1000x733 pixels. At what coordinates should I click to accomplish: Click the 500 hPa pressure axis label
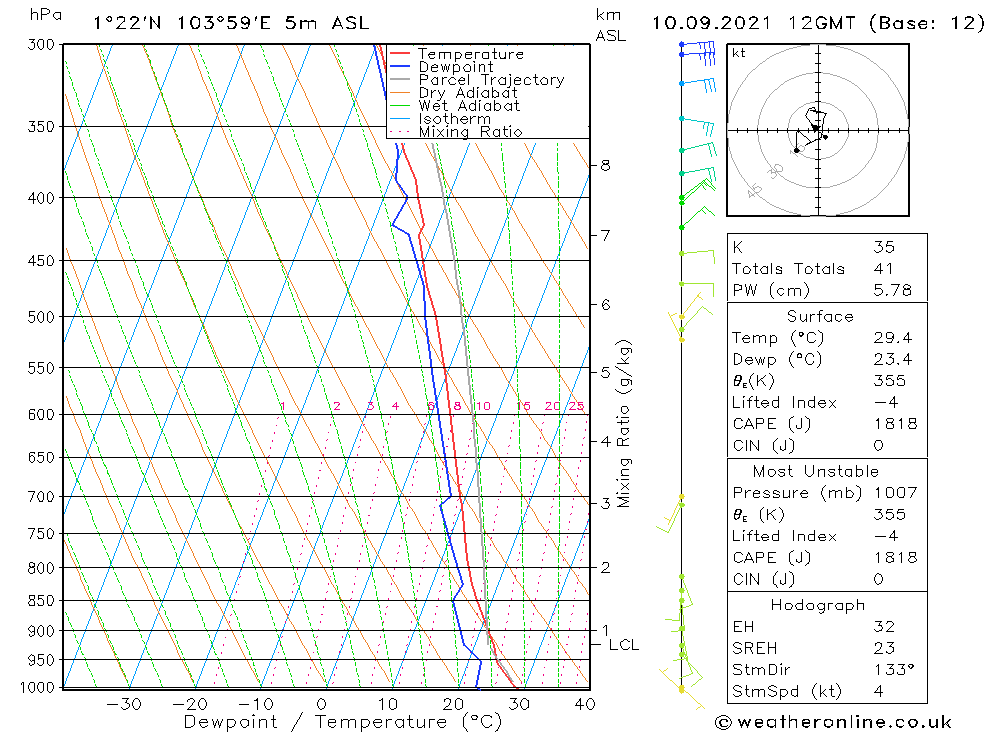point(41,317)
